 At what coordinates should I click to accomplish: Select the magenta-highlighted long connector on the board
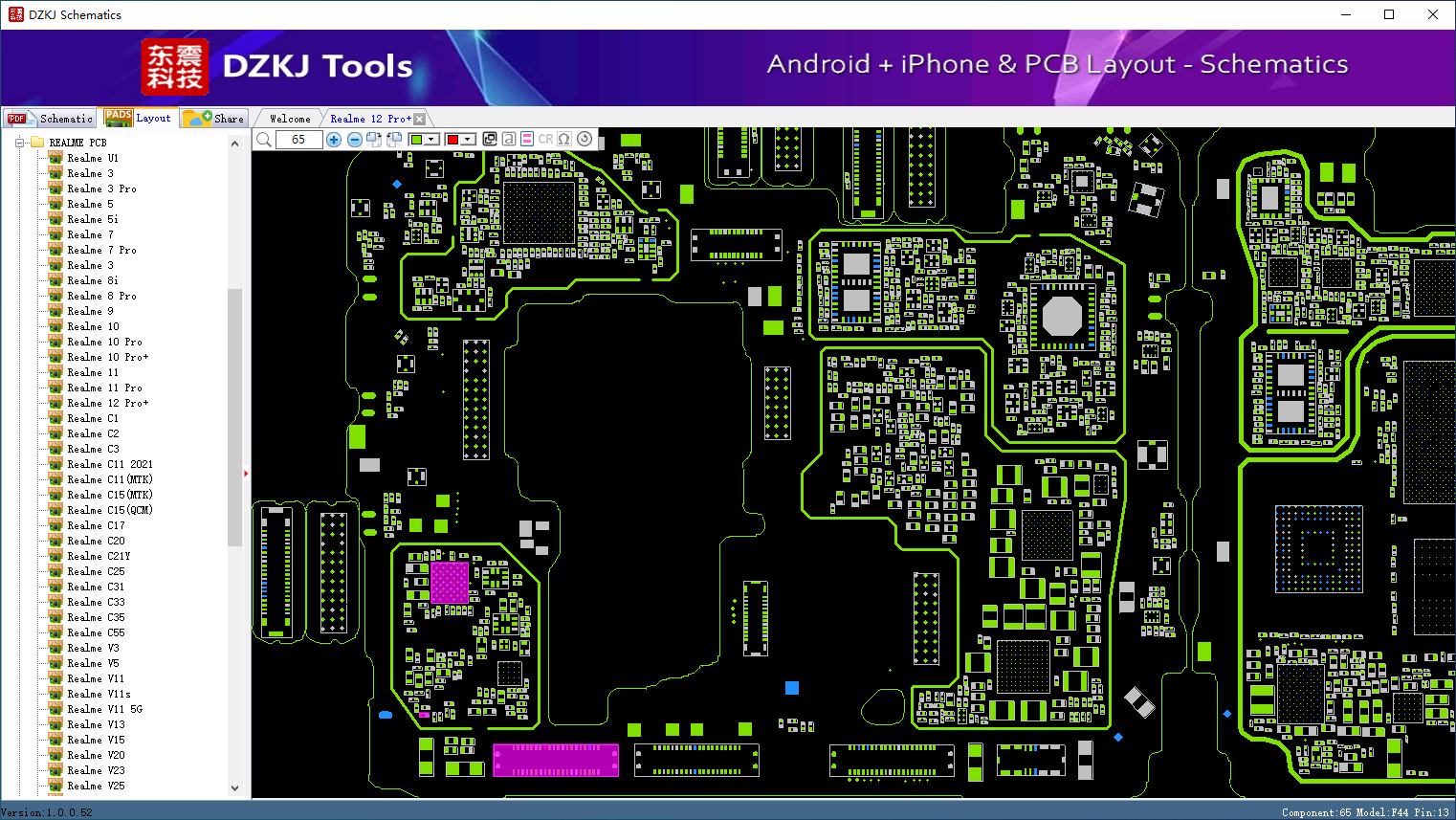[556, 760]
